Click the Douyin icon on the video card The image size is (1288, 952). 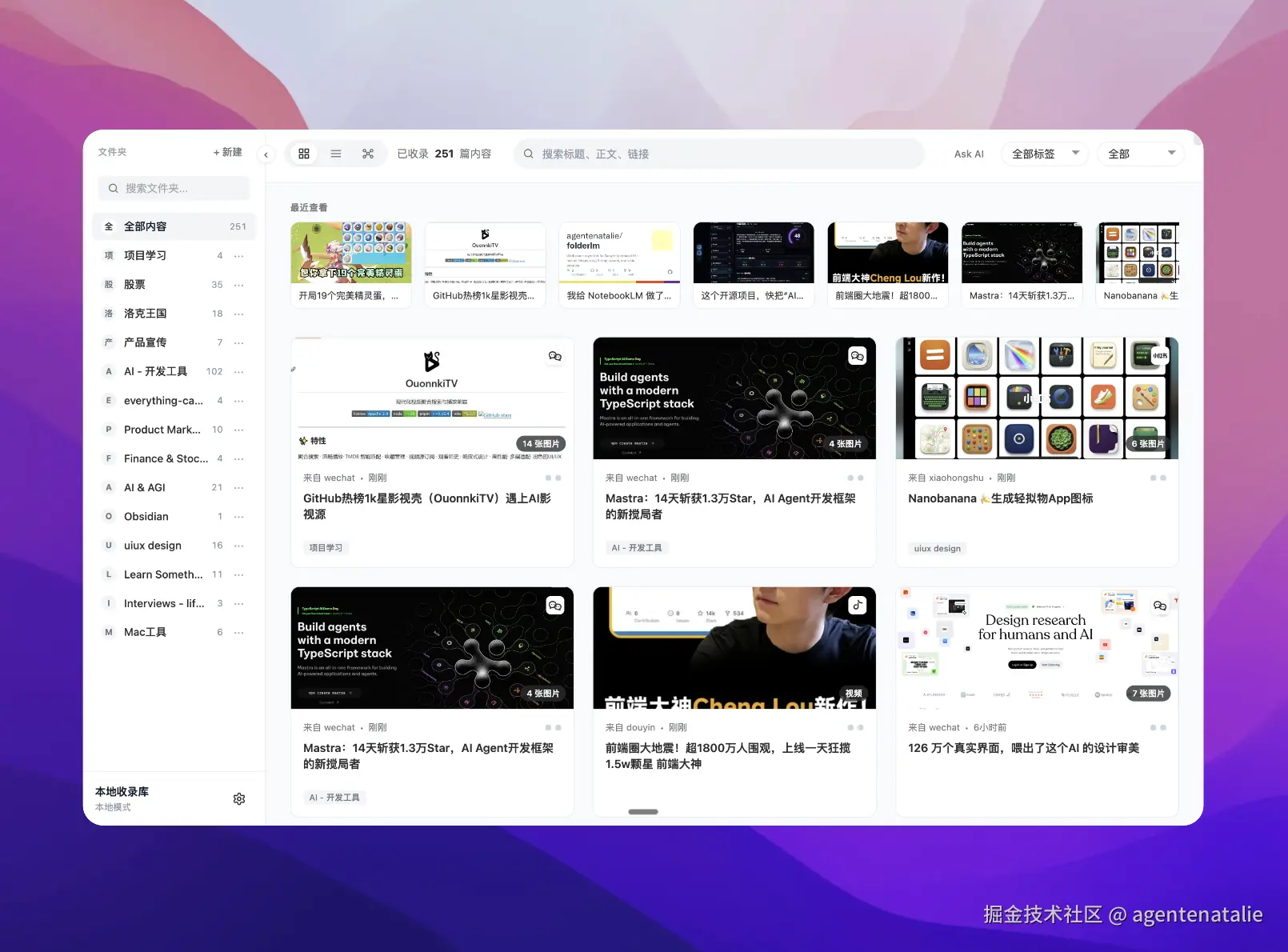pos(858,606)
